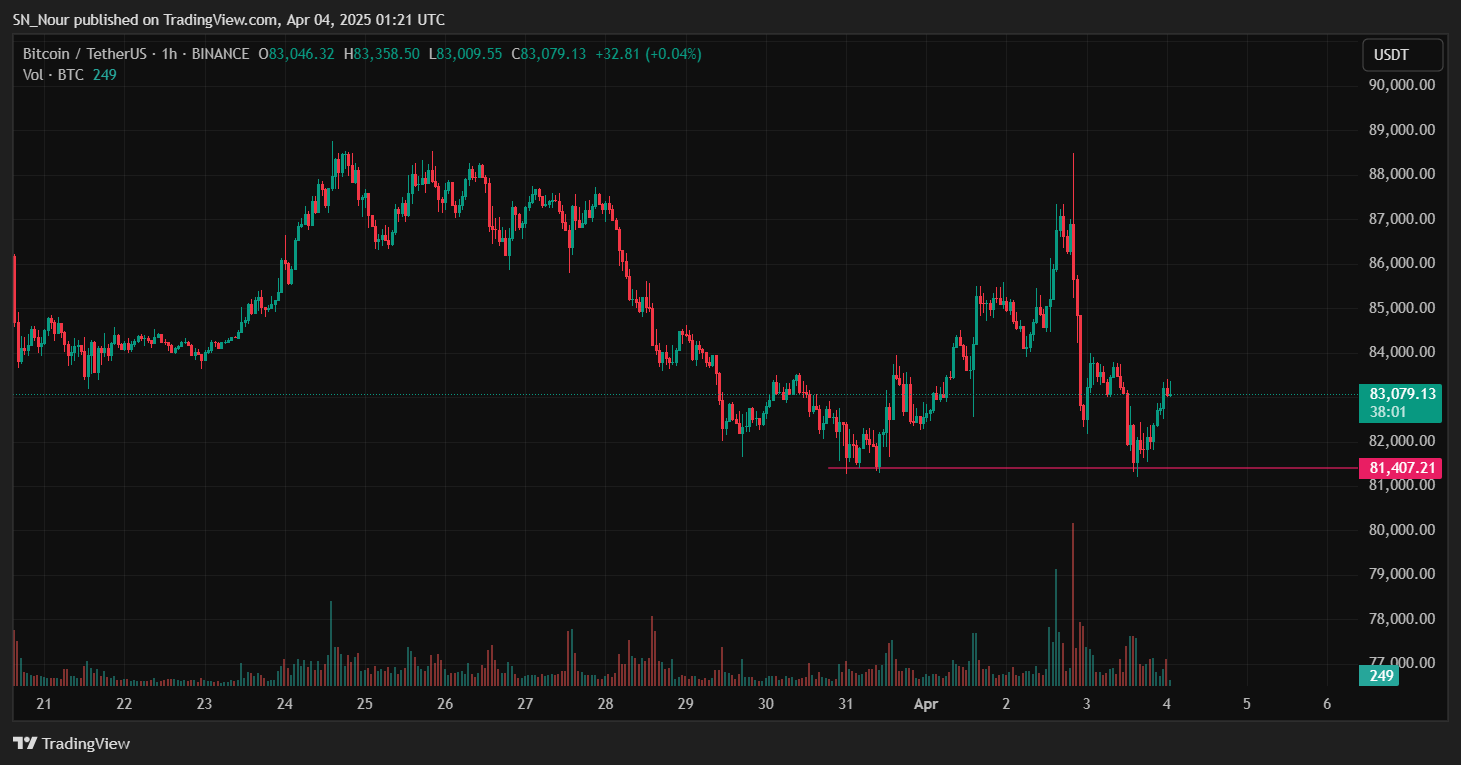Select the red horizontal support line
Screen dimensions: 1461x765
(x=1092, y=468)
